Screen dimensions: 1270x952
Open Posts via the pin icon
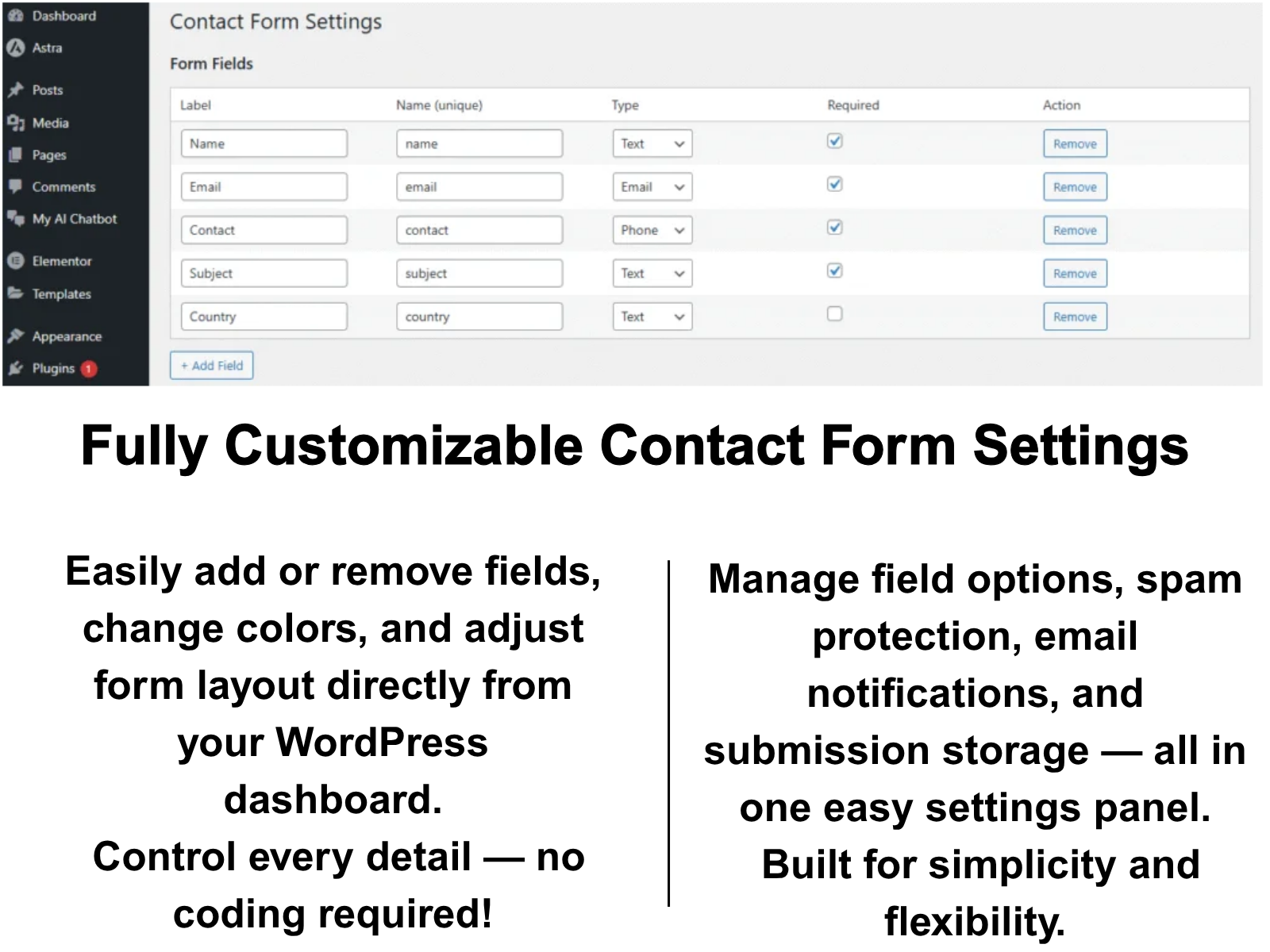coord(16,90)
